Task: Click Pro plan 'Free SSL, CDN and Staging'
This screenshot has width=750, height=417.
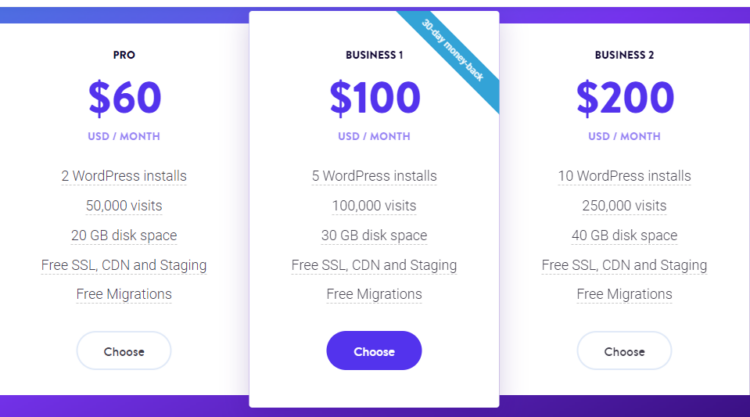Action: [124, 265]
